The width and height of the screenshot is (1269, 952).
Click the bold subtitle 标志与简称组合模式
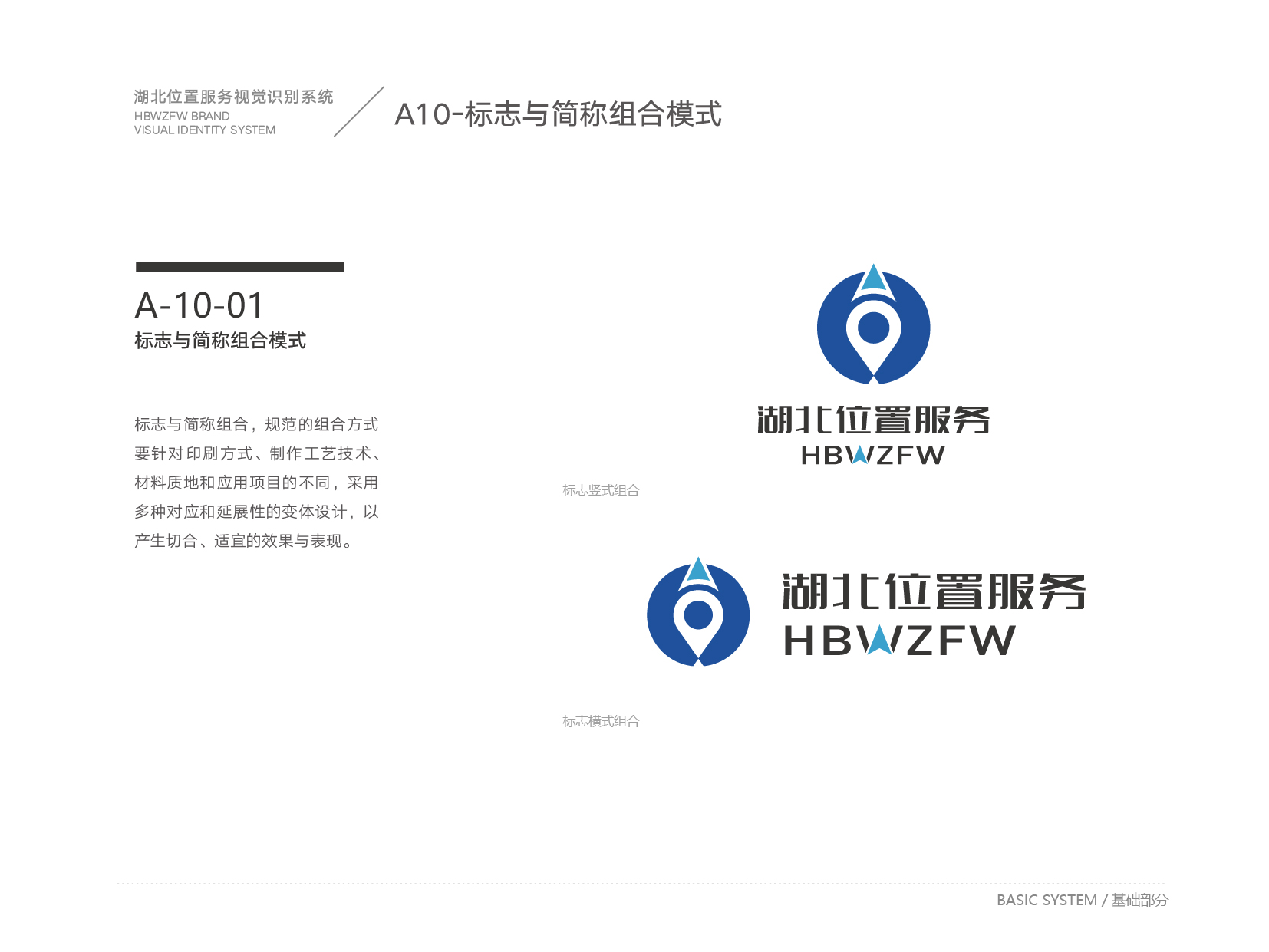coord(220,340)
